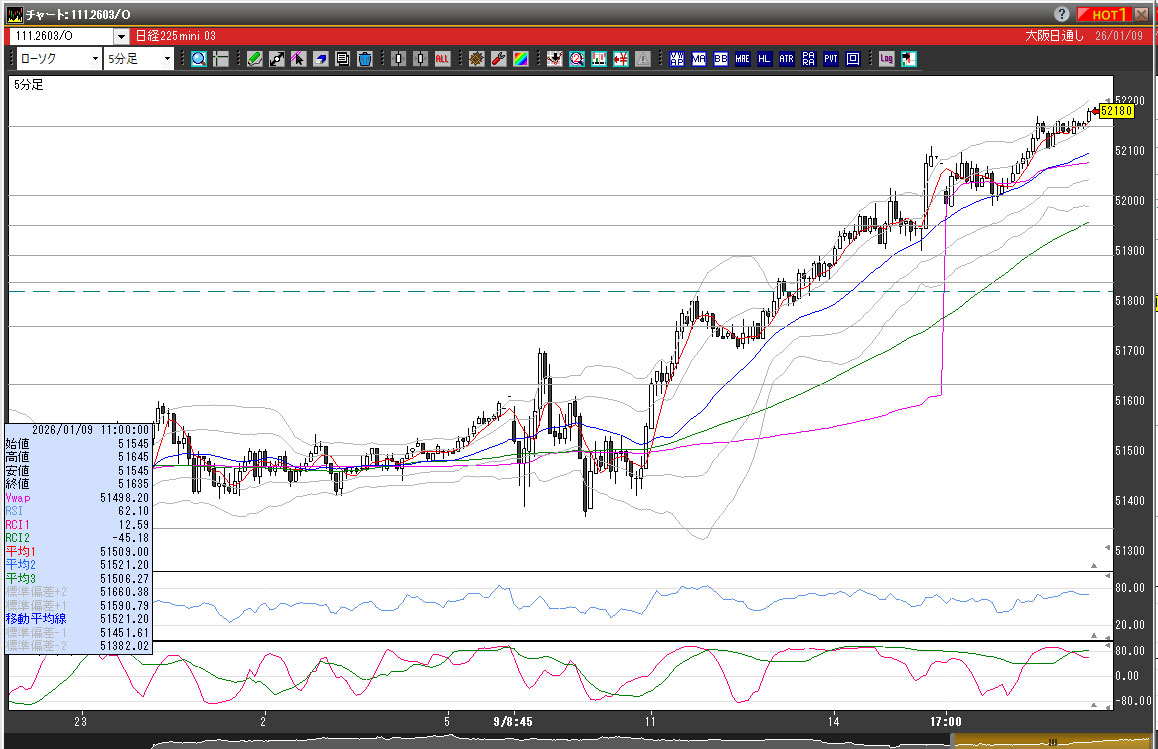The width and height of the screenshot is (1158, 749).
Task: Click the HOT1 button in title bar
Action: (x=1107, y=14)
